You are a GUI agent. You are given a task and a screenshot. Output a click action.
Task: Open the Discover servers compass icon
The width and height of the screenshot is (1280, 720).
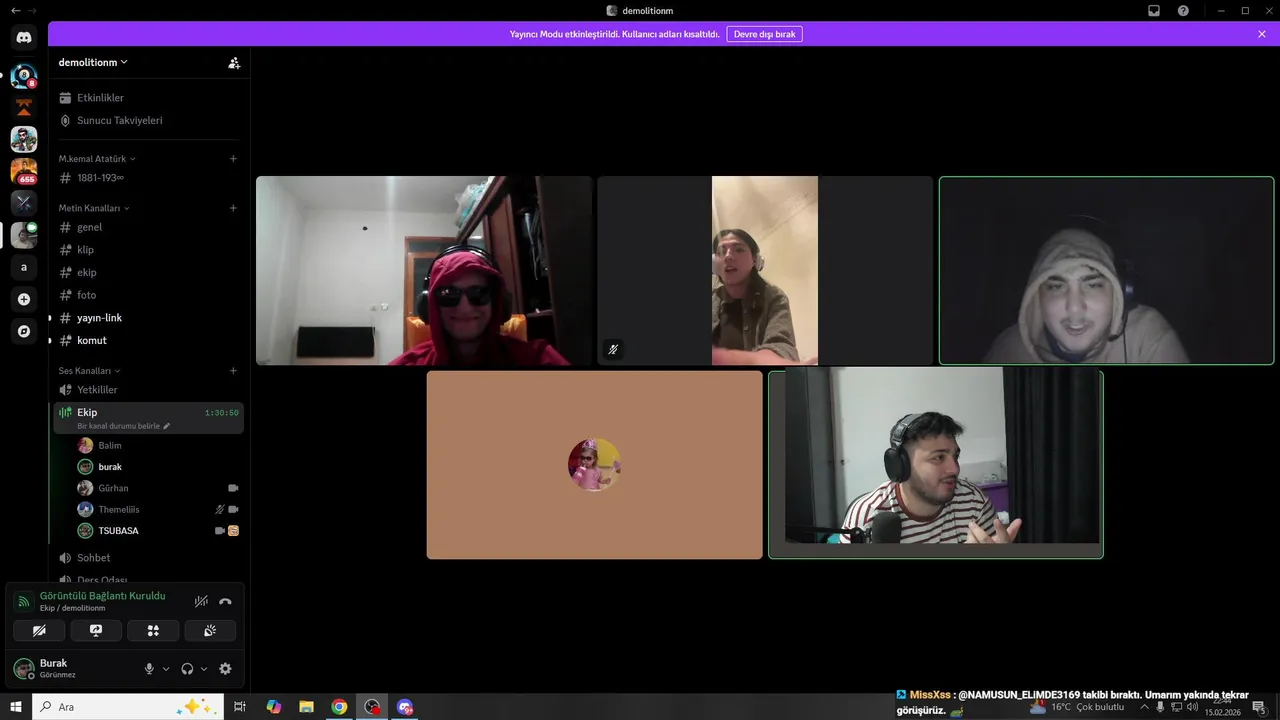coord(24,331)
